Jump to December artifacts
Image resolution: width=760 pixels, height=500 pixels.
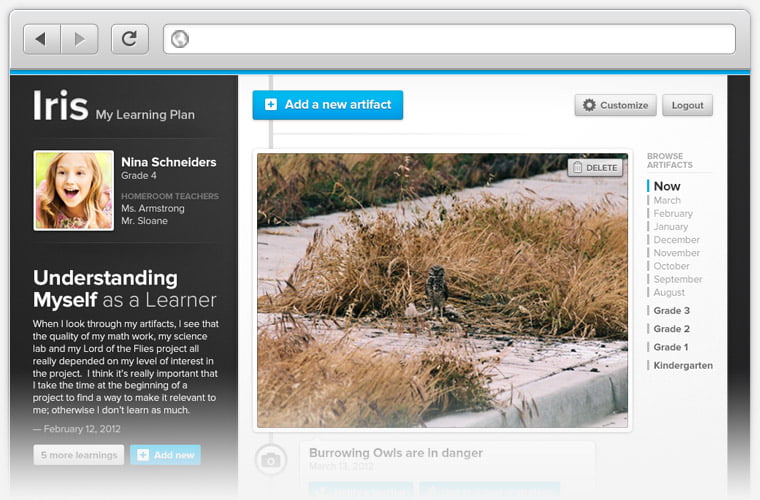tap(676, 240)
